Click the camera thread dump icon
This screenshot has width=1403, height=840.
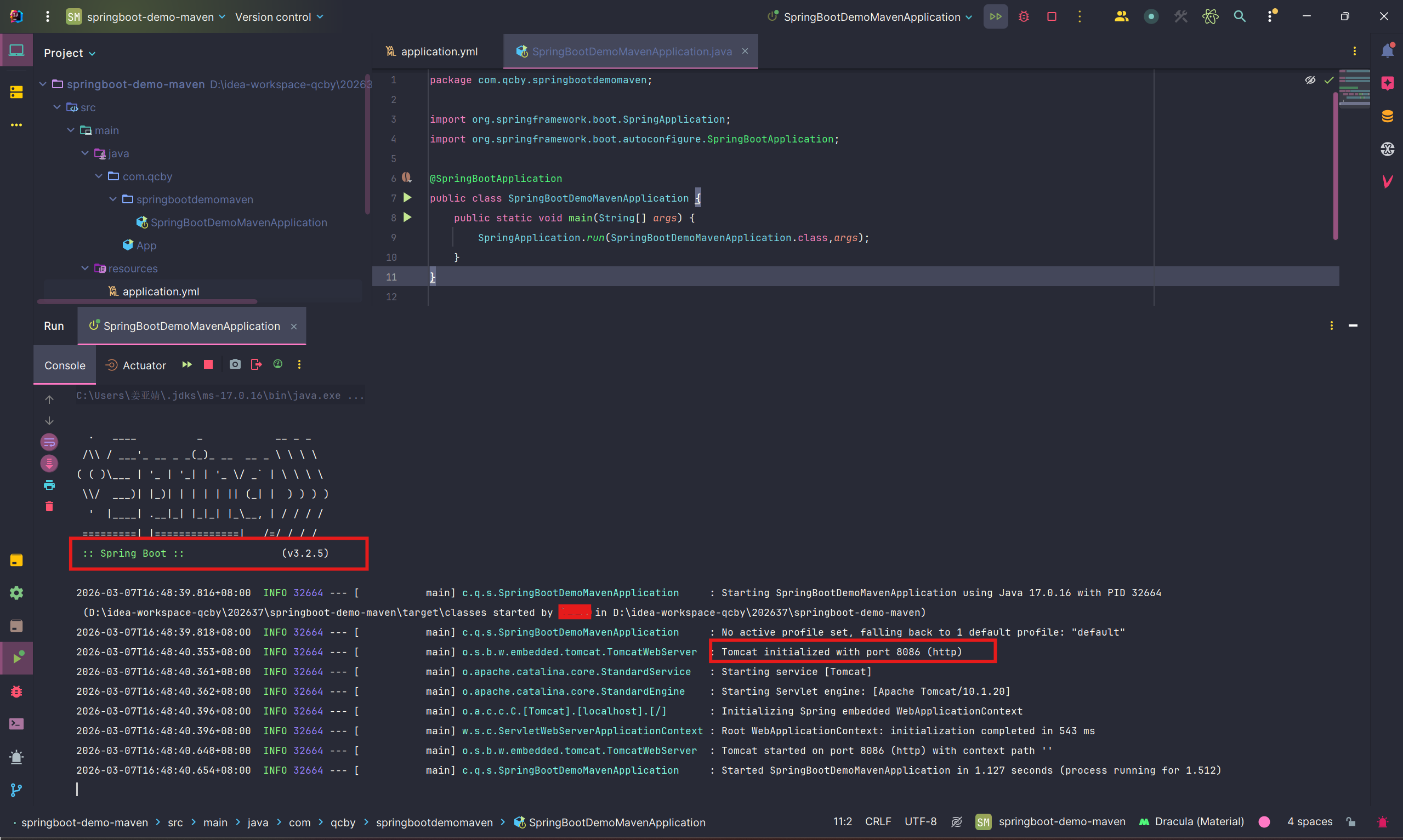[235, 364]
